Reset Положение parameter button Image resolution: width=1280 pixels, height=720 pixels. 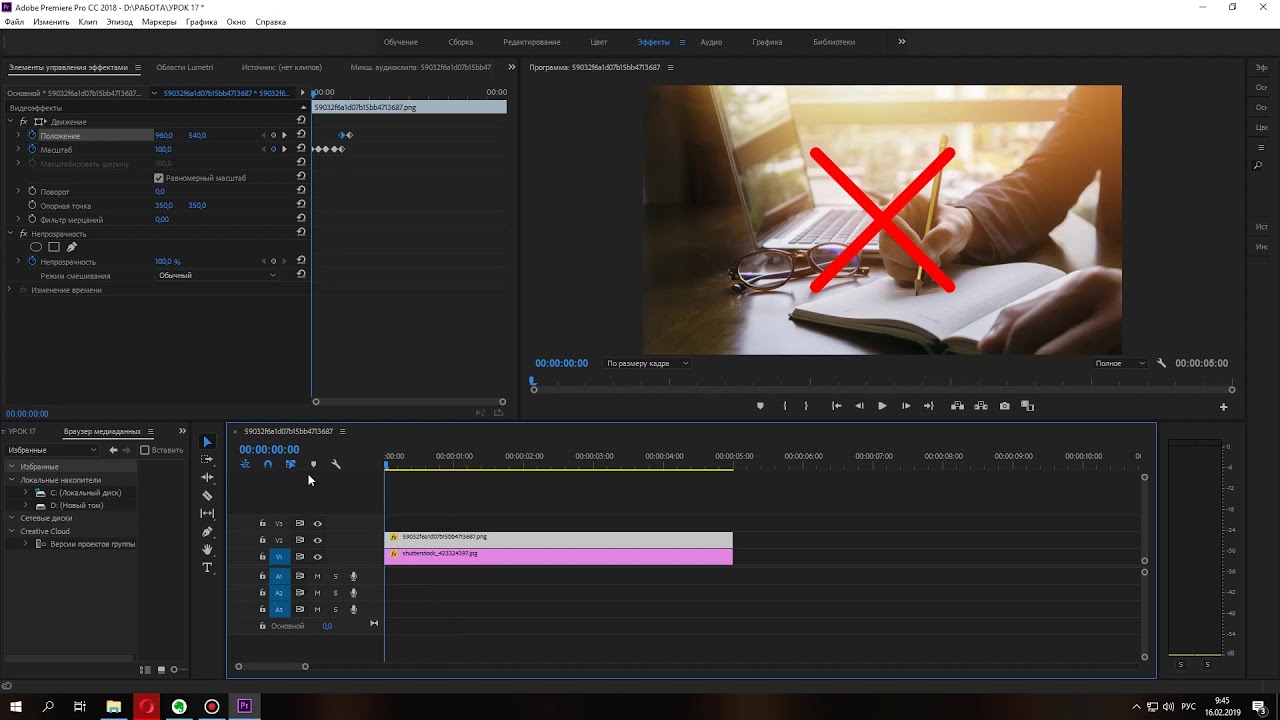(301, 134)
